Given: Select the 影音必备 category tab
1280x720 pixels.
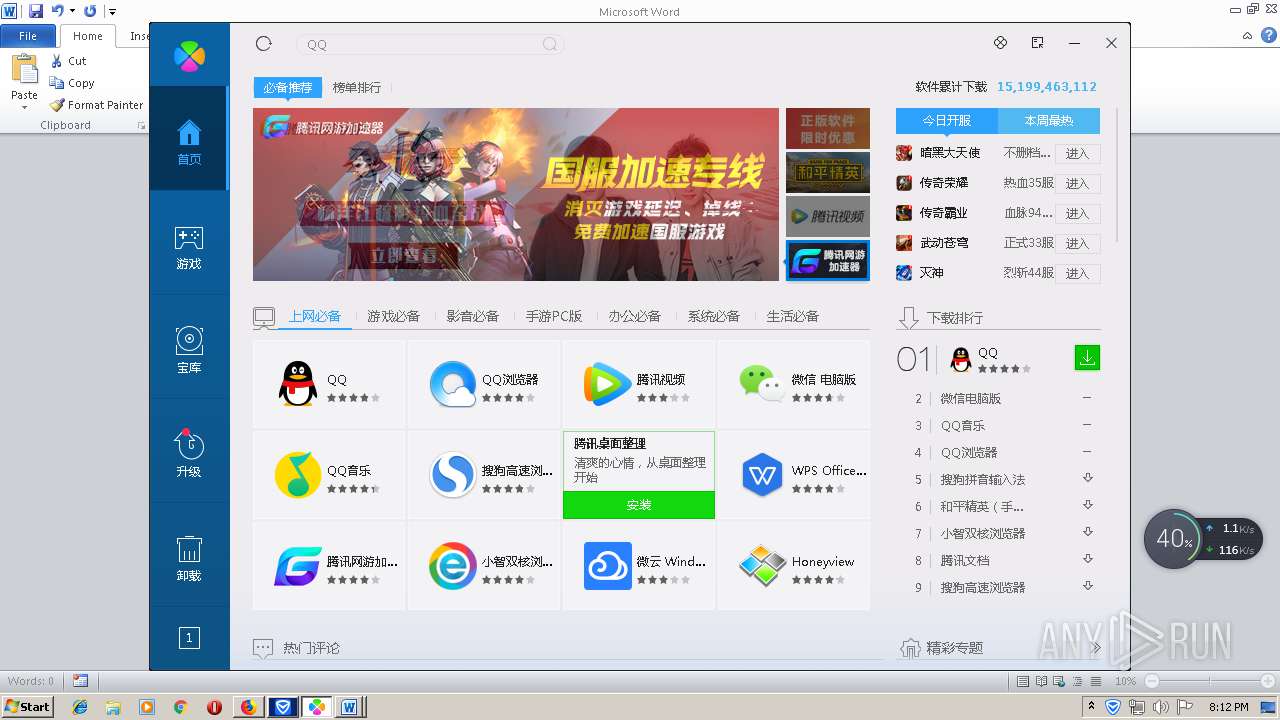Looking at the screenshot, I should tap(472, 316).
